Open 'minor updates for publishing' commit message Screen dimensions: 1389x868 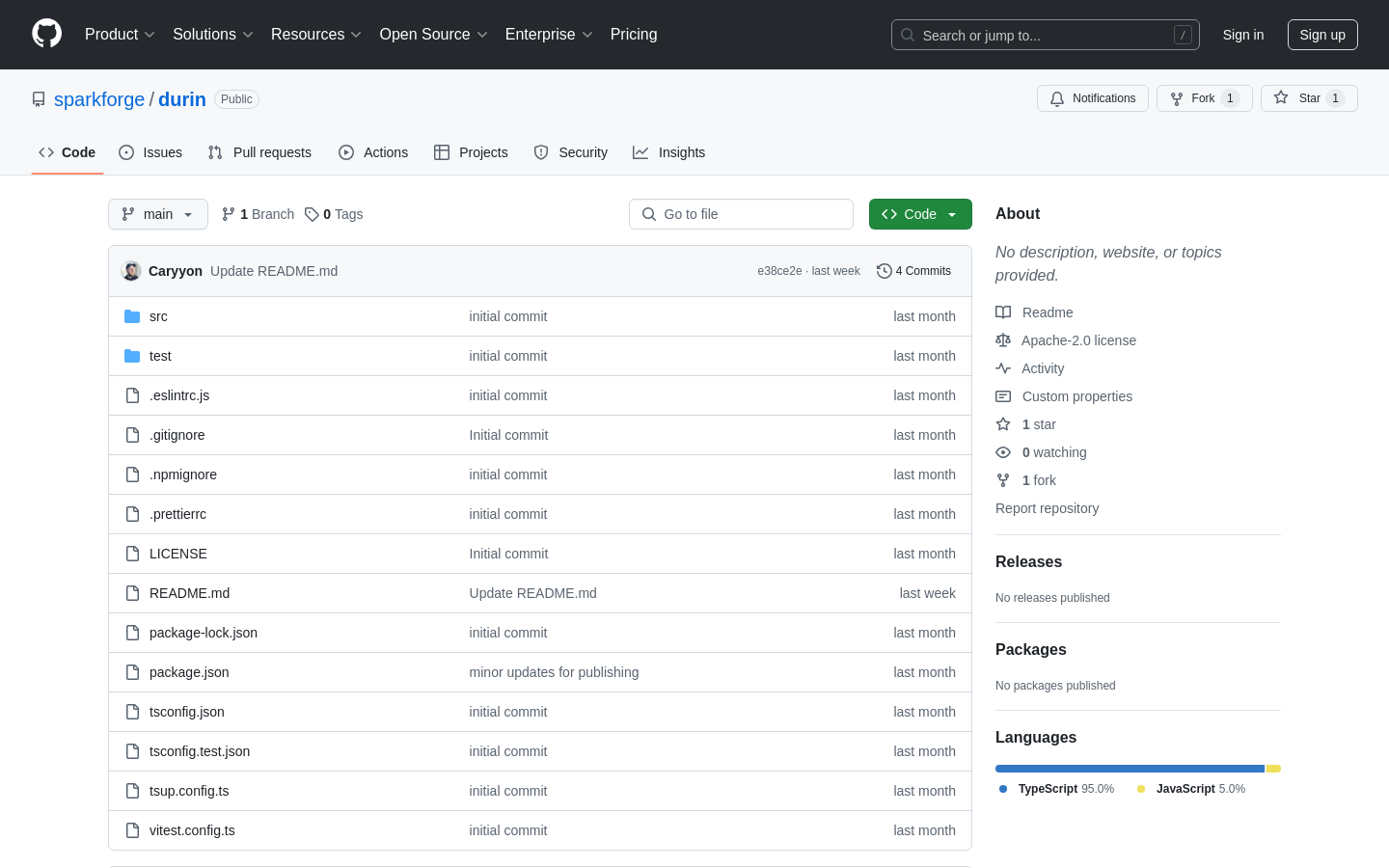tap(554, 672)
